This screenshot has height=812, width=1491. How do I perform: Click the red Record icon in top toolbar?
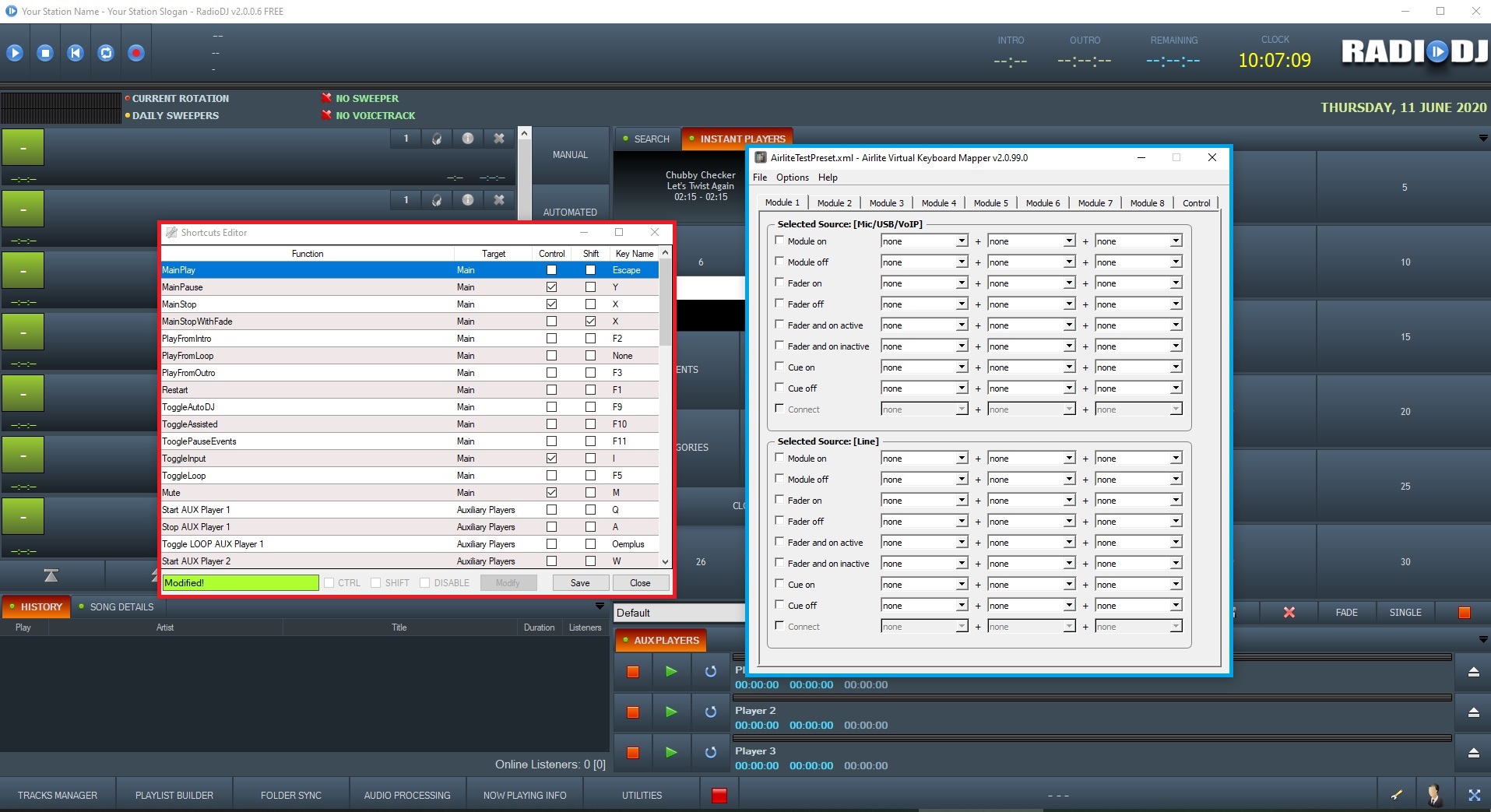[x=136, y=53]
